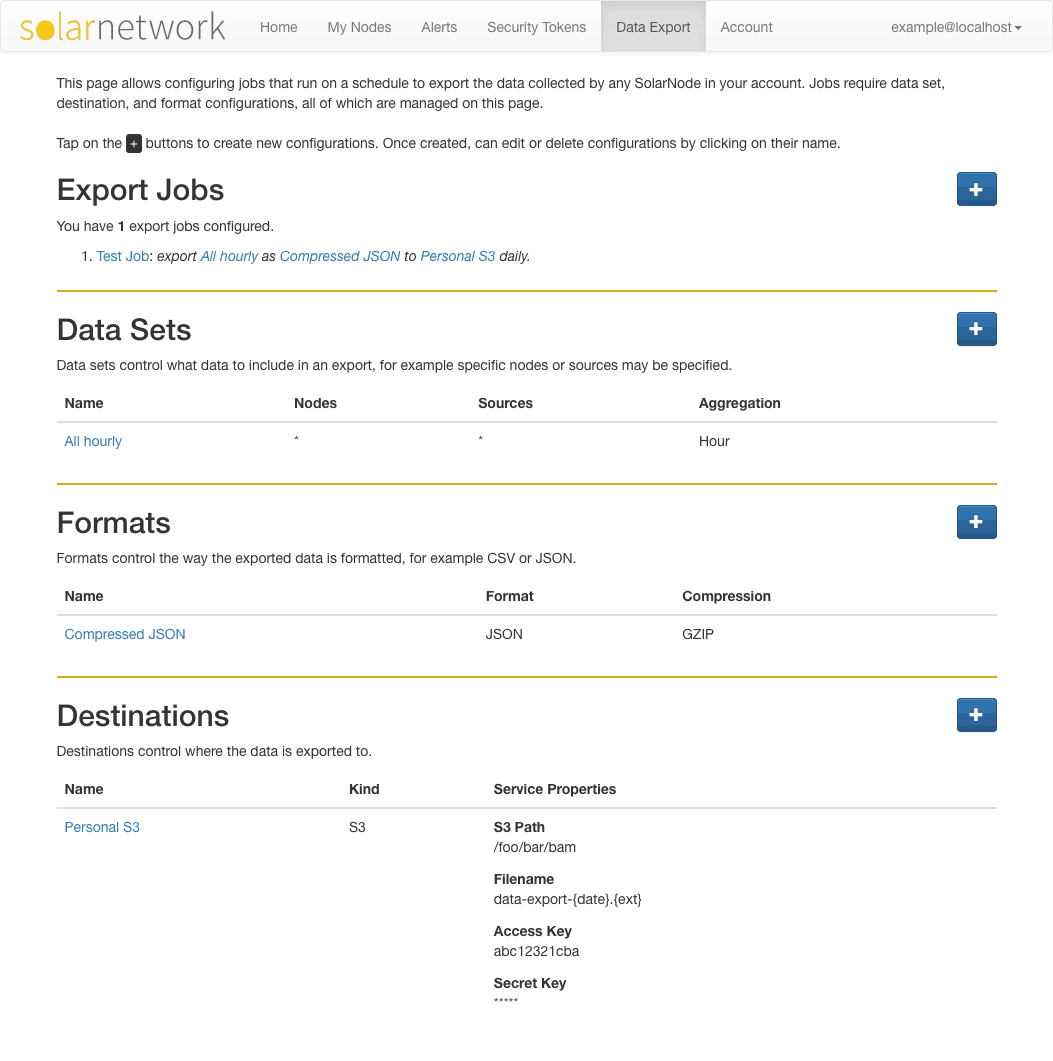
Task: Click the Destinations heading
Action: pyautogui.click(x=143, y=716)
